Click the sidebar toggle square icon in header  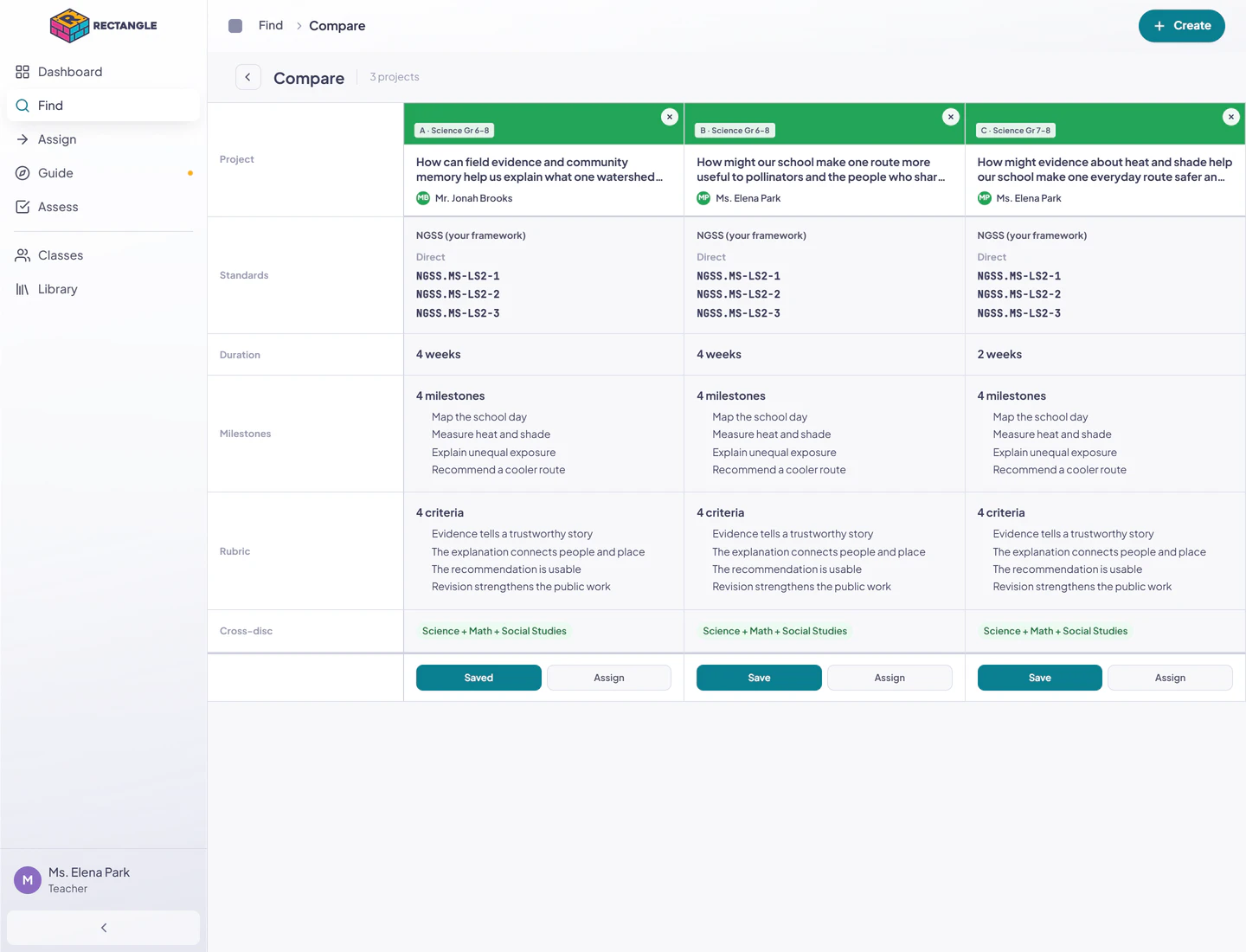pos(235,26)
